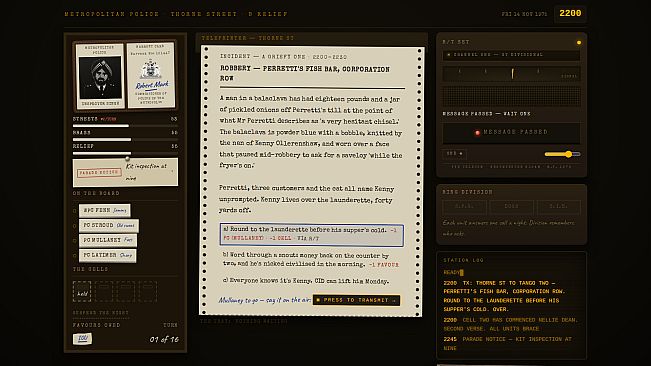Select the WPC FENN officer card

[105, 210]
